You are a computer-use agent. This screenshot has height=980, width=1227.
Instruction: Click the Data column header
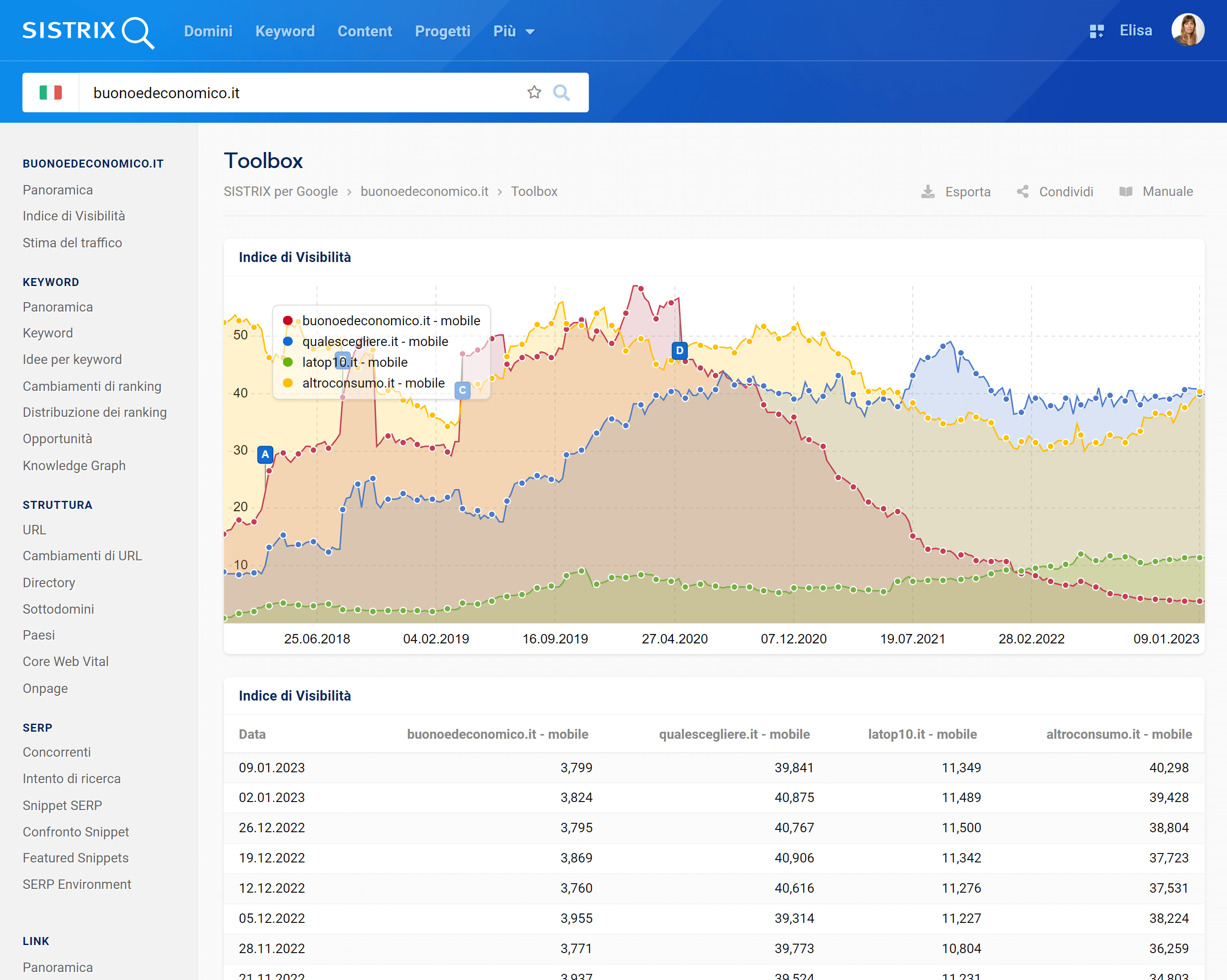click(252, 735)
